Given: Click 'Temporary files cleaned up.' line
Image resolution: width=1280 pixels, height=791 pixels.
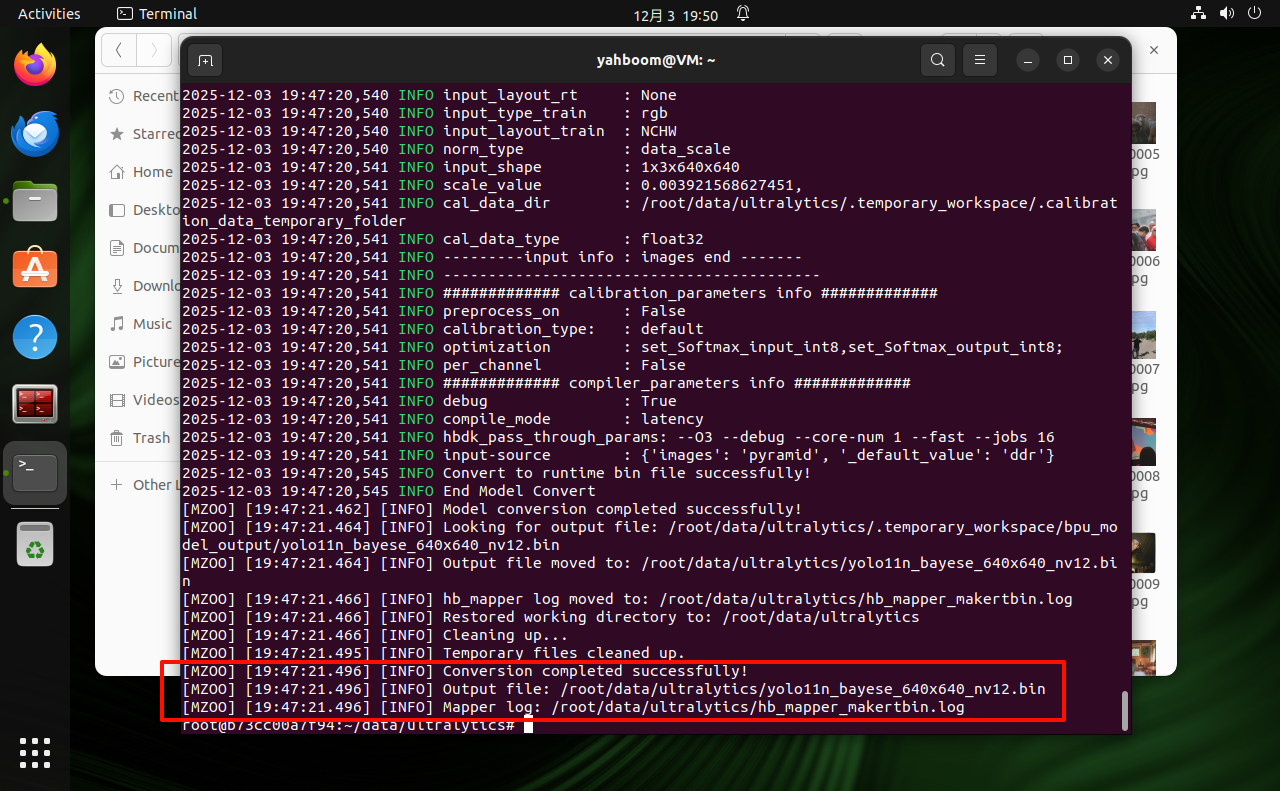Looking at the screenshot, I should click(564, 653).
